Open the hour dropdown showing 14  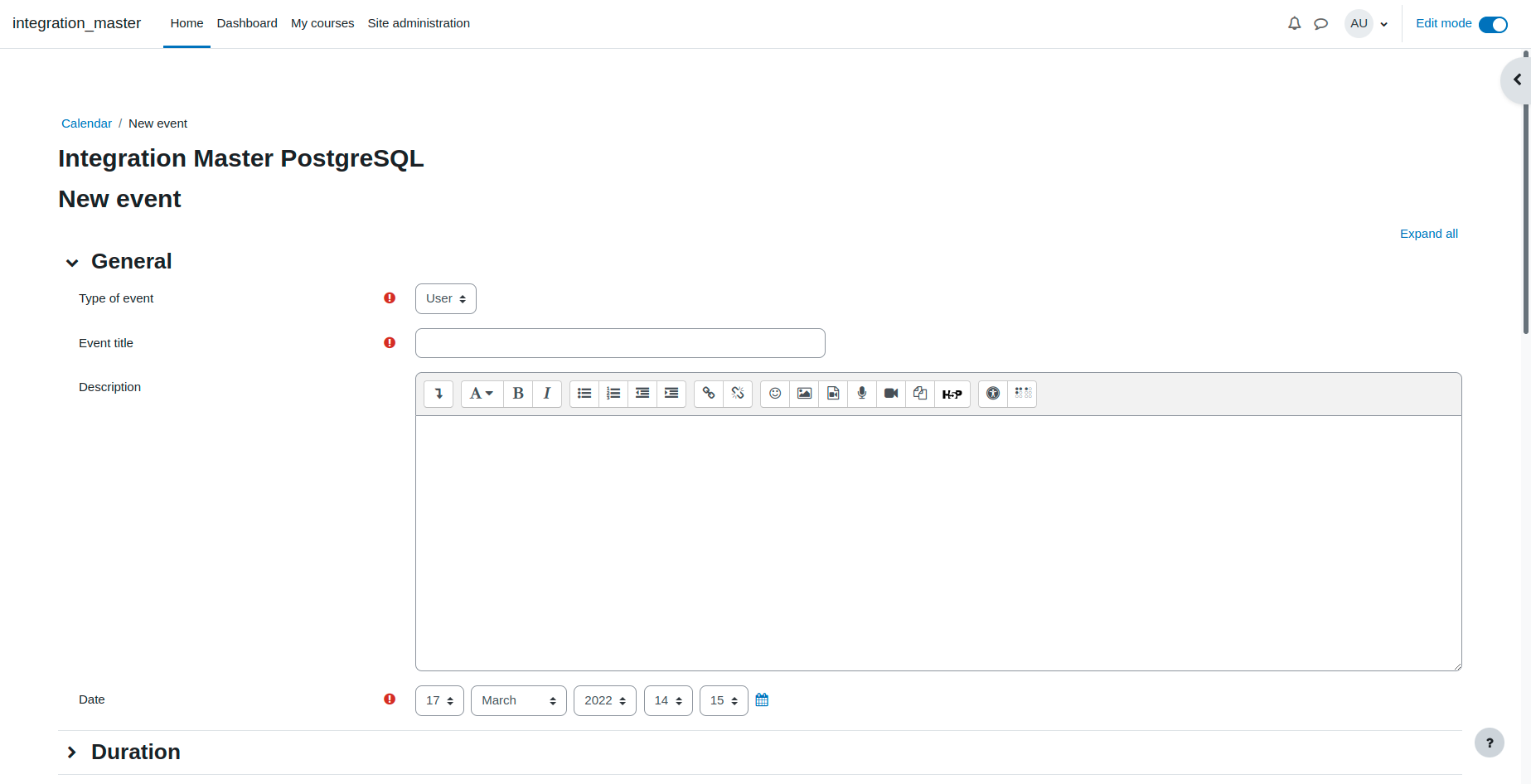tap(668, 700)
